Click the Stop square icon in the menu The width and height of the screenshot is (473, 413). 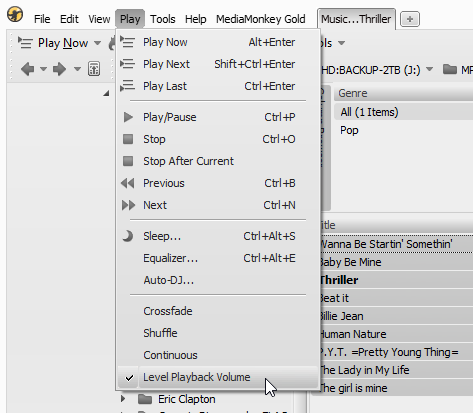coord(128,139)
